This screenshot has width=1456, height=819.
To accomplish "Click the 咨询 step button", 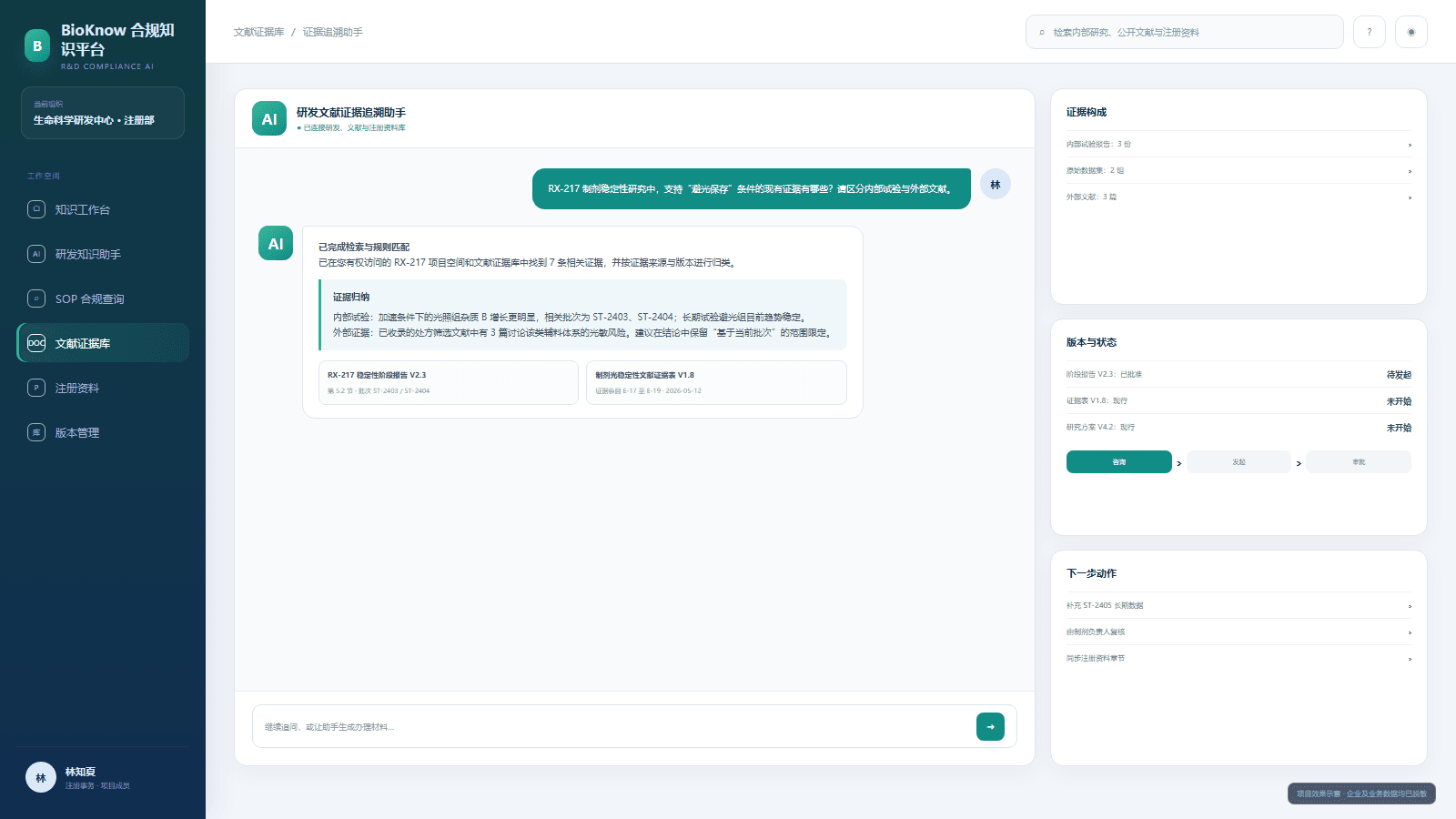I will click(x=1118, y=461).
